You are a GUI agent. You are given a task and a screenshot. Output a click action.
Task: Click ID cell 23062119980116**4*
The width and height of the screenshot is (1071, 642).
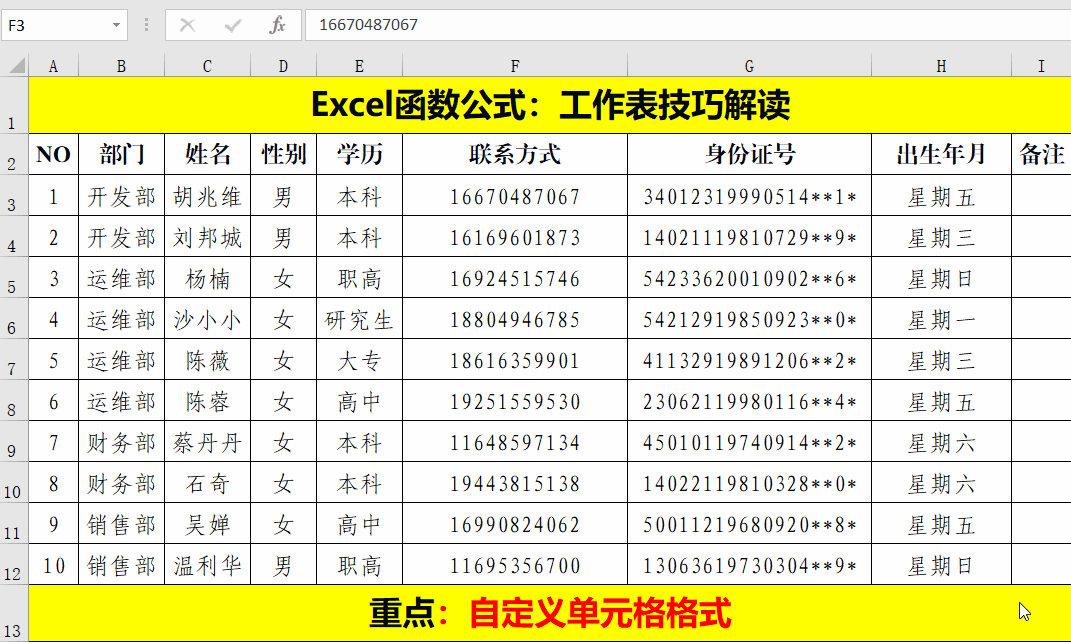pyautogui.click(x=749, y=402)
